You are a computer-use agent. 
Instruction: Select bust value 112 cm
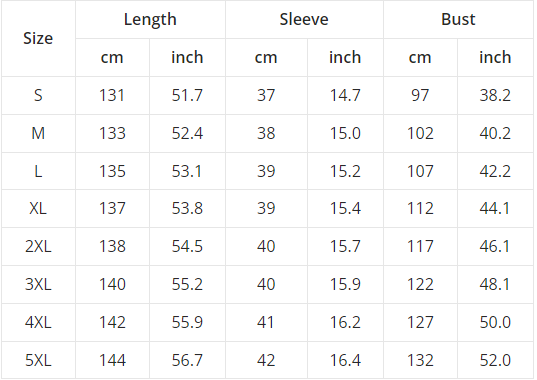pyautogui.click(x=420, y=208)
